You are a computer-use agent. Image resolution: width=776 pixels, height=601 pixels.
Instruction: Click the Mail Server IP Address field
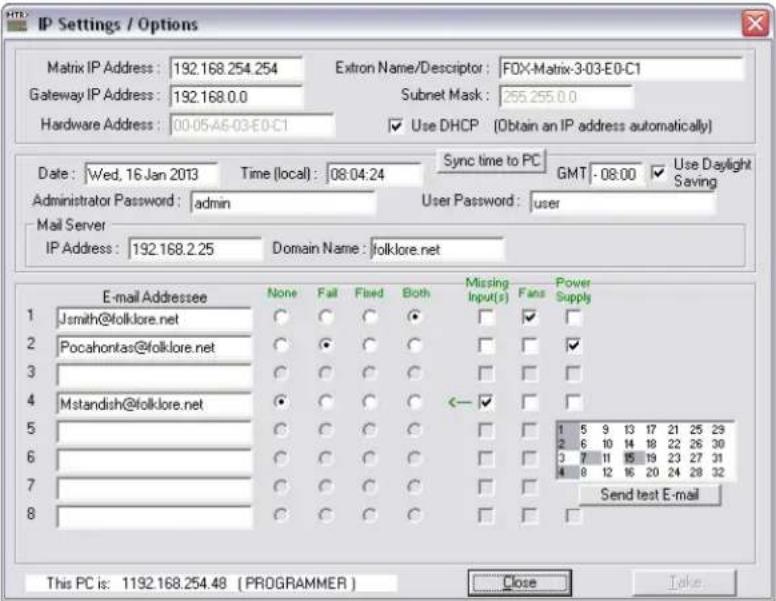coord(195,249)
